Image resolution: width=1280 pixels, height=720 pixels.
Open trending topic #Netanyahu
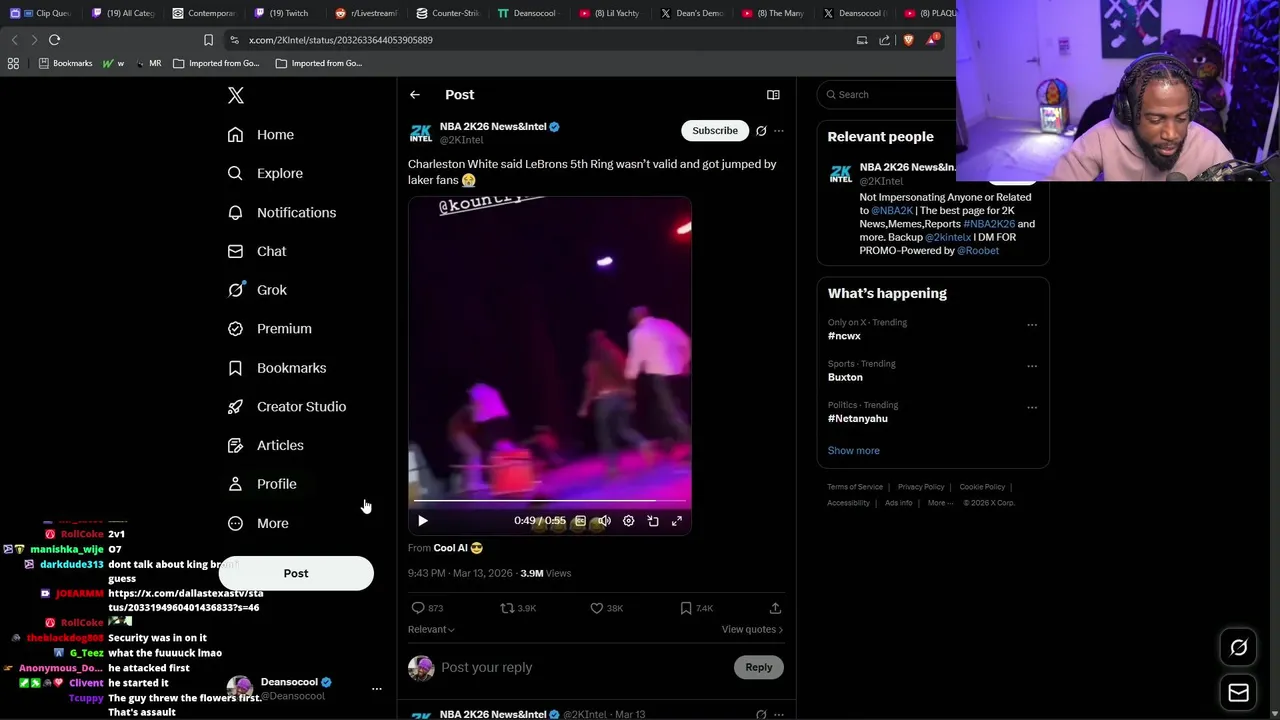coord(857,419)
